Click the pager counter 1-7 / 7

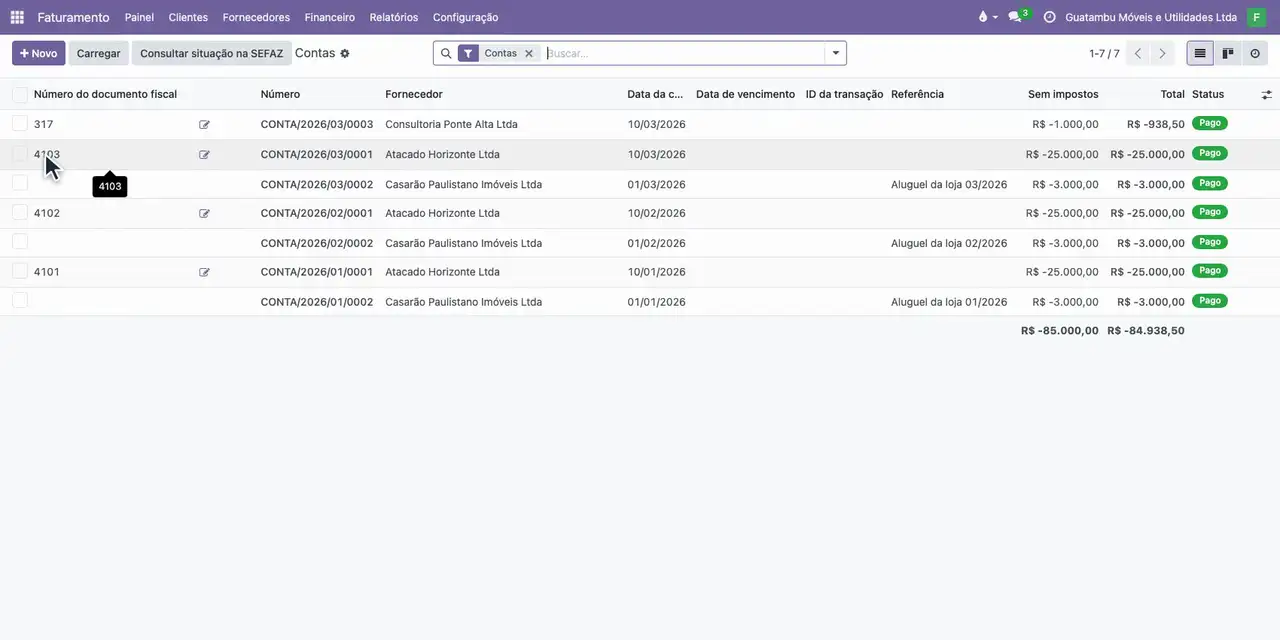tap(1104, 53)
